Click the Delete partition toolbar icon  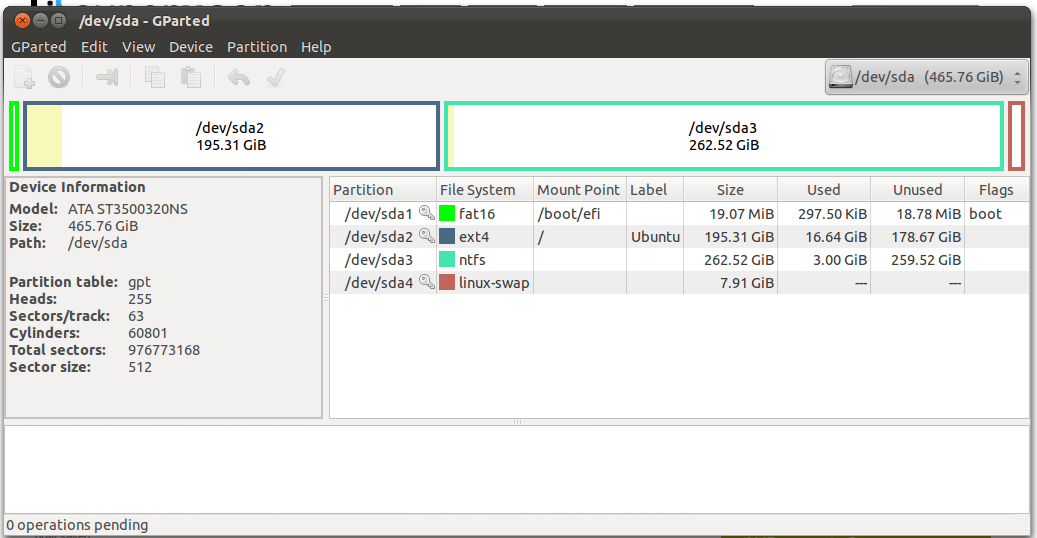point(59,77)
